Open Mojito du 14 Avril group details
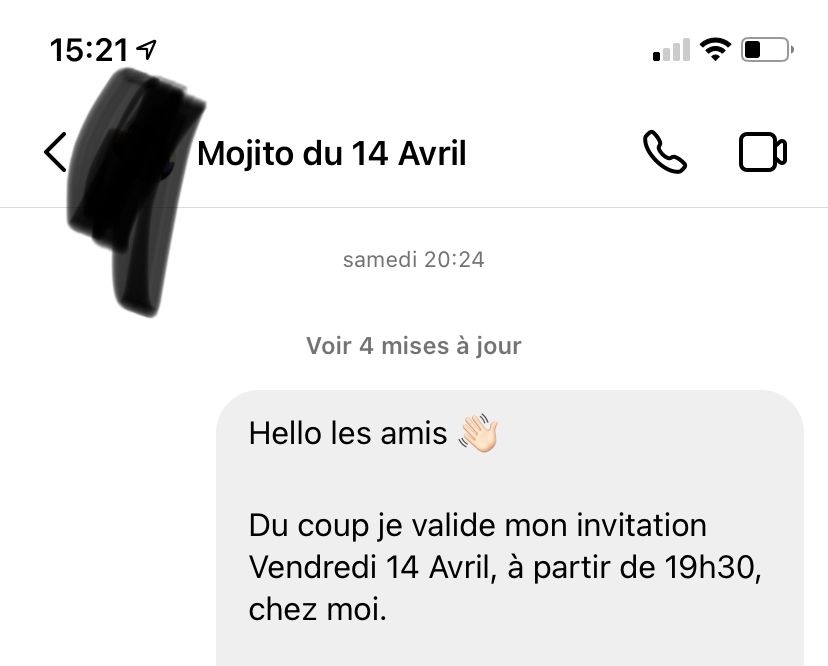828x666 pixels. tap(332, 154)
